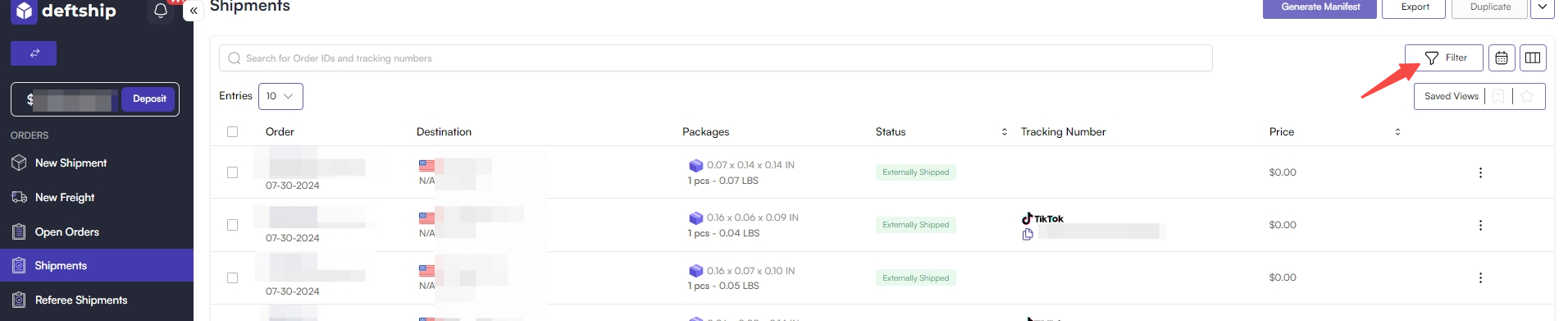Click the Generate Manifest button
This screenshot has height=321, width=1568.
tap(1320, 7)
